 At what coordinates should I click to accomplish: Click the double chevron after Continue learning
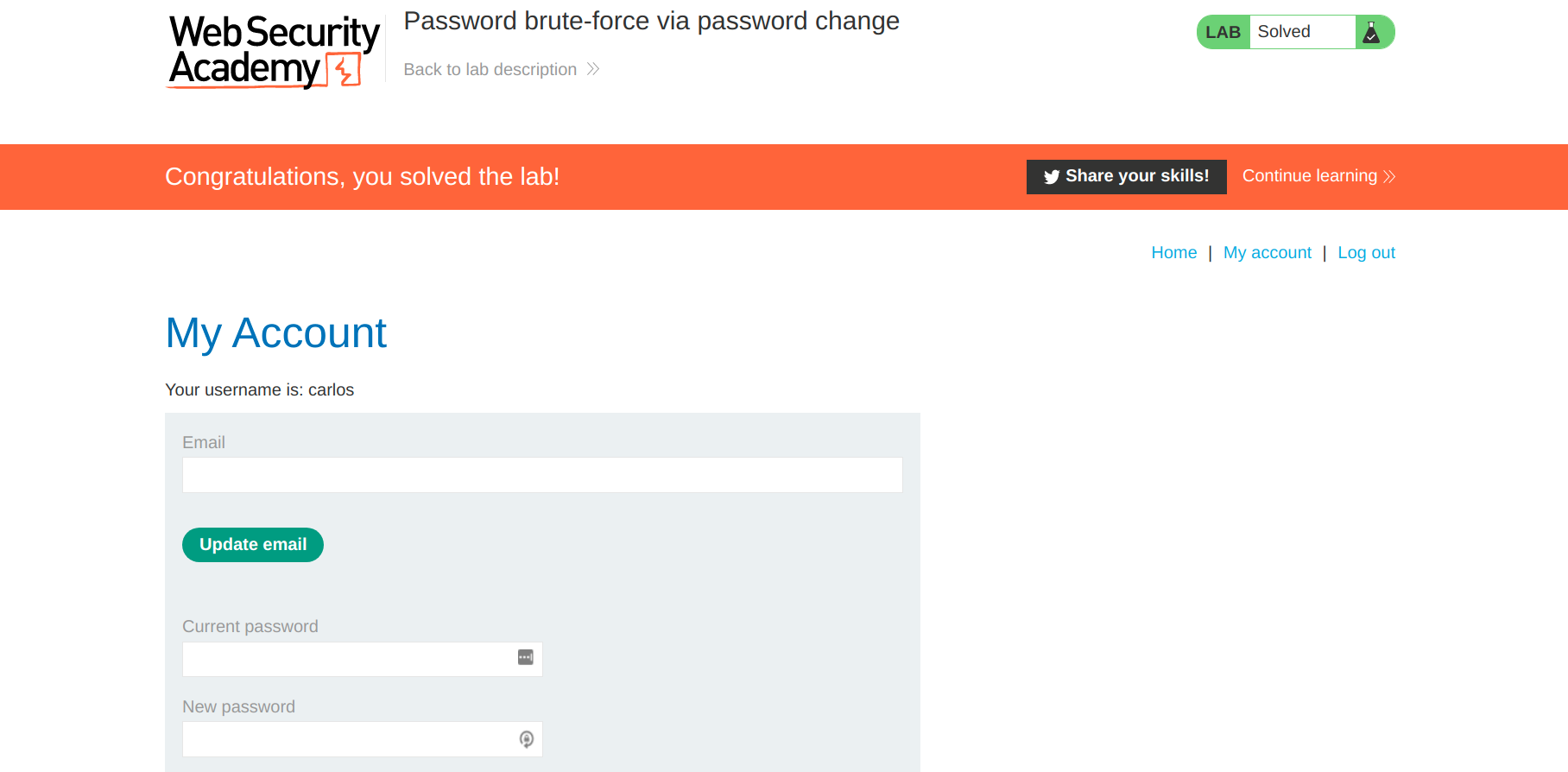tap(1389, 177)
